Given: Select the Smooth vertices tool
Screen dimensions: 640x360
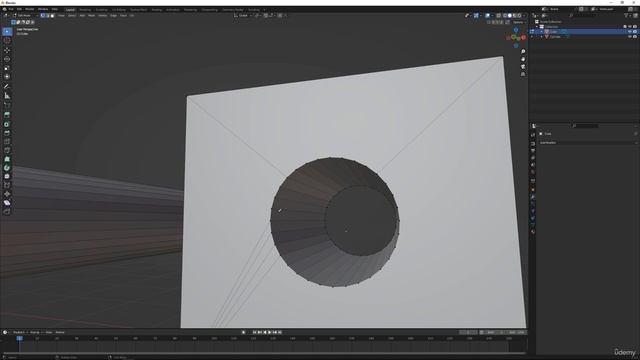Looking at the screenshot, I should pyautogui.click(x=7, y=176).
